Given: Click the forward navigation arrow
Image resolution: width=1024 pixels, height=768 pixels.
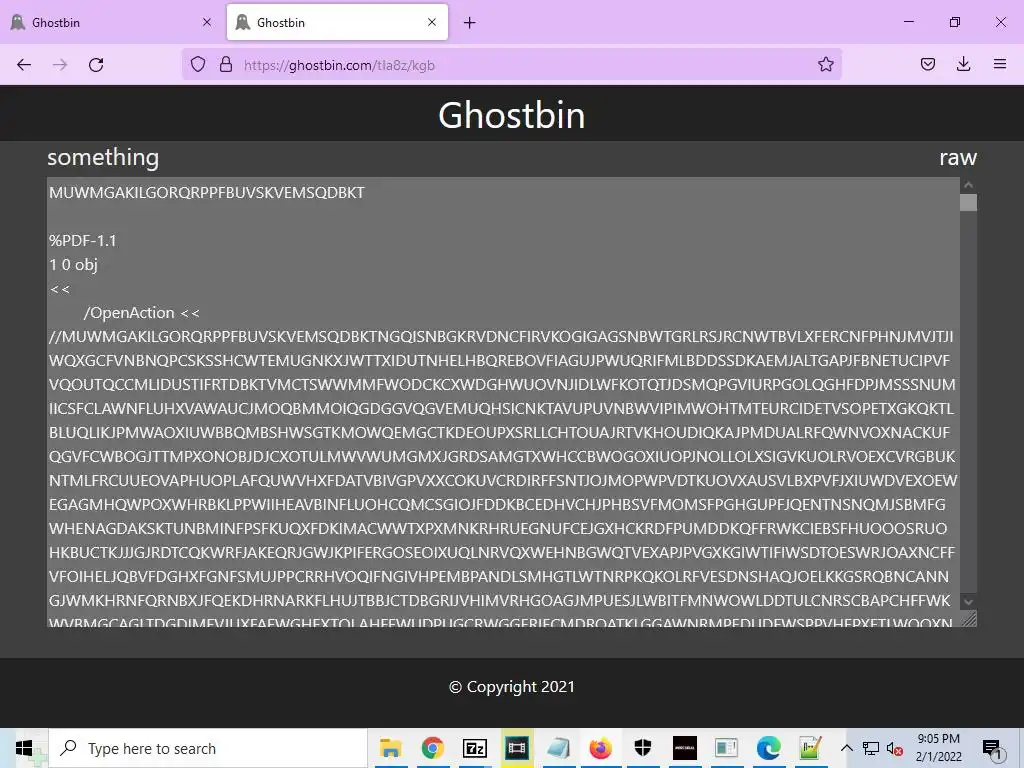Looking at the screenshot, I should tap(60, 65).
